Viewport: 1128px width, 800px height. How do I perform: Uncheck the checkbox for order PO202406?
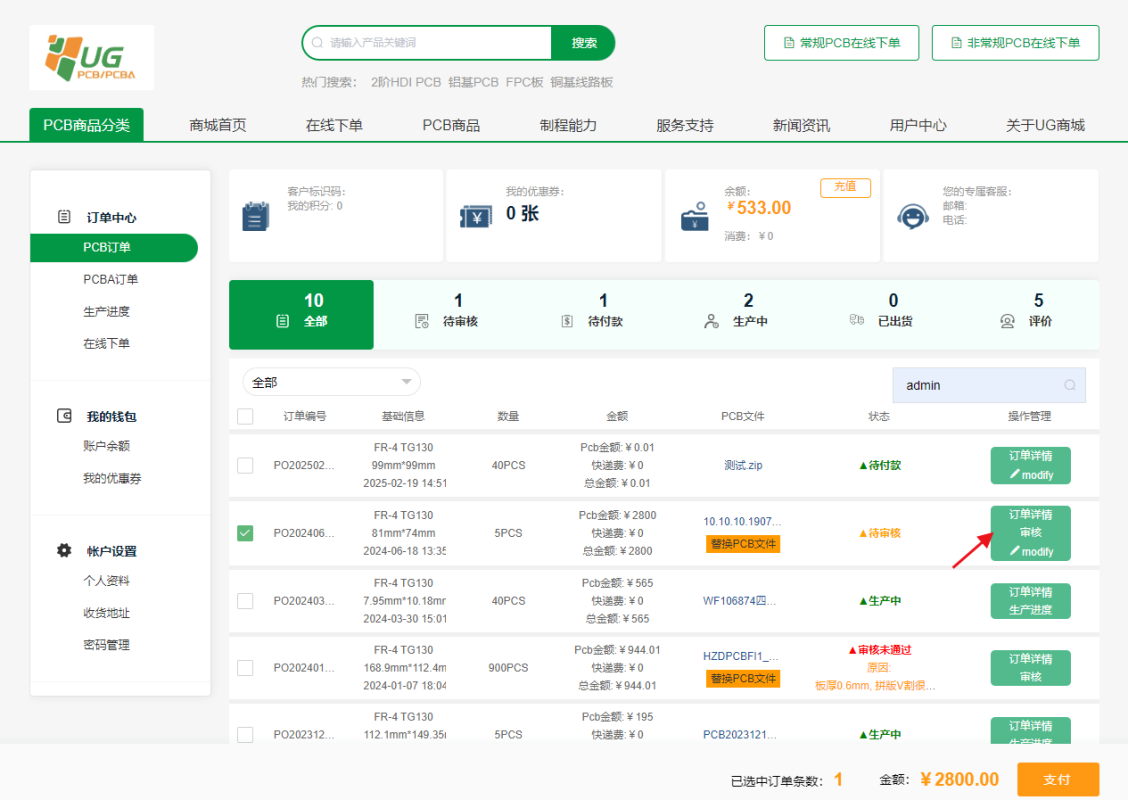[x=245, y=533]
